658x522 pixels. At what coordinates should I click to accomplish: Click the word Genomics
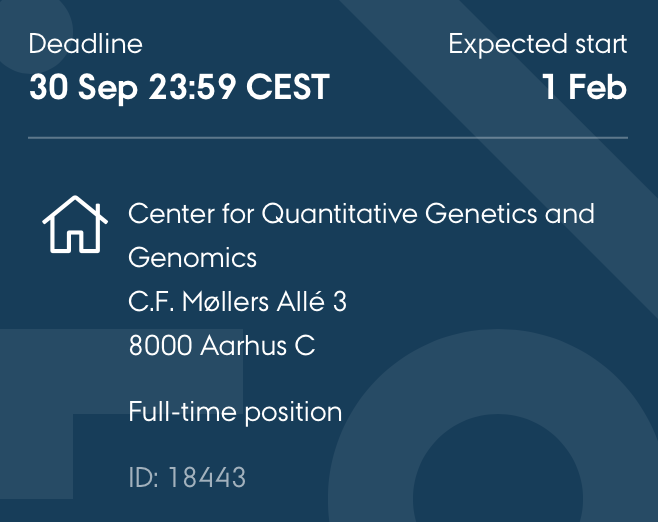[193, 258]
